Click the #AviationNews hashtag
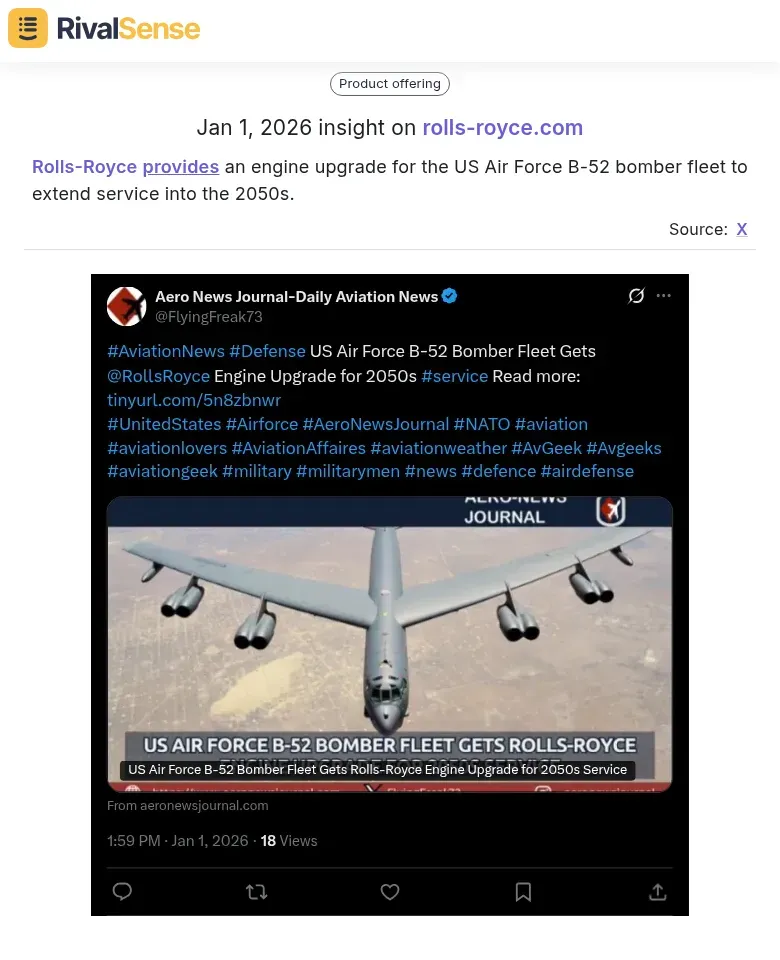 [166, 351]
